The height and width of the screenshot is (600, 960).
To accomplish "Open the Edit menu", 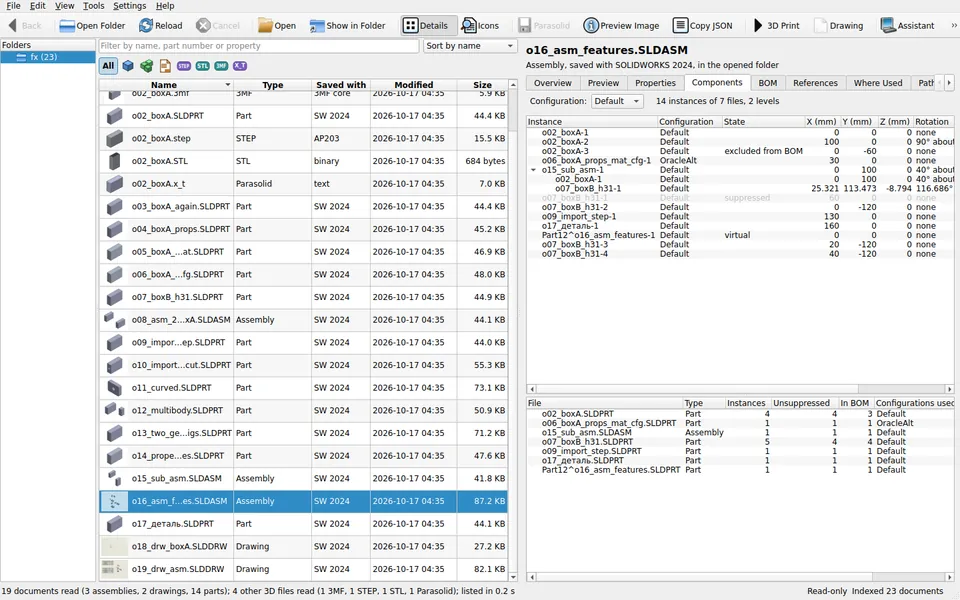I will tap(37, 6).
